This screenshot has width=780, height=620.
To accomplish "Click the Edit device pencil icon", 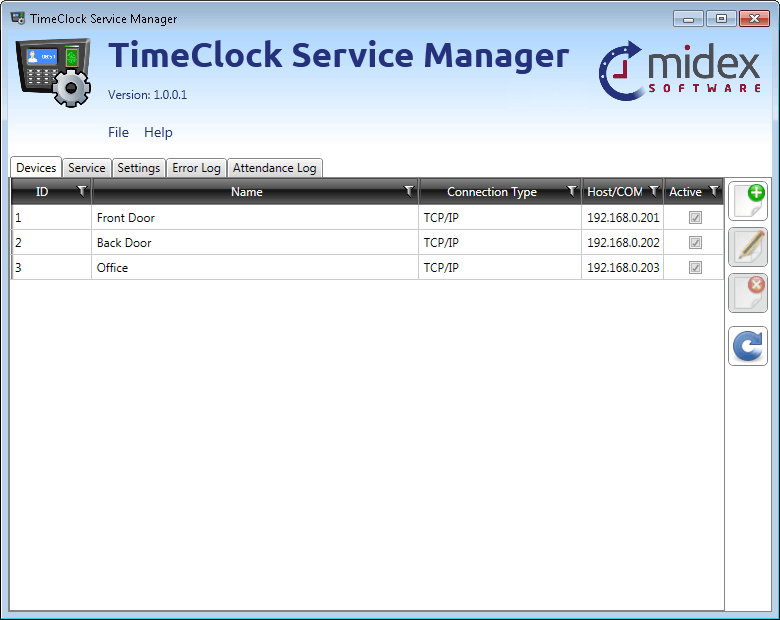I will [x=748, y=247].
